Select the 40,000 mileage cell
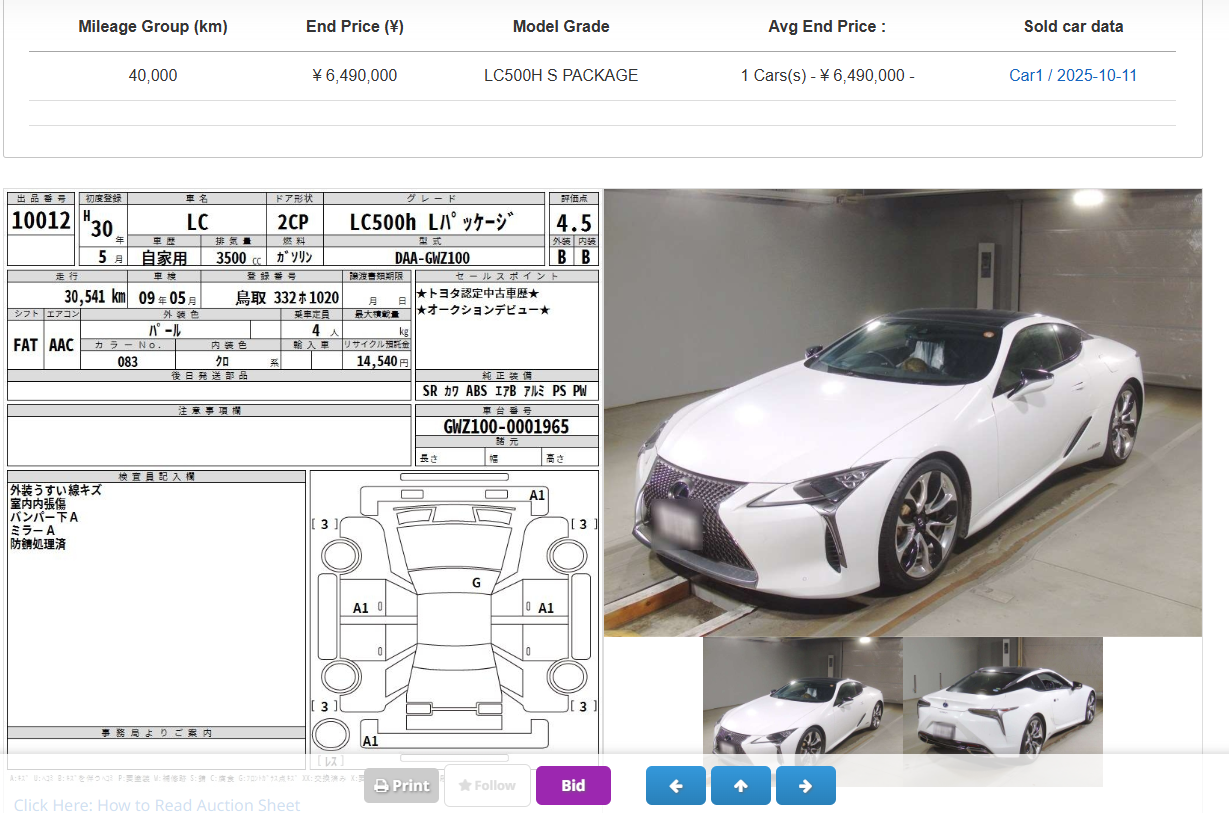Screen dimensions: 1229x813 tap(153, 75)
